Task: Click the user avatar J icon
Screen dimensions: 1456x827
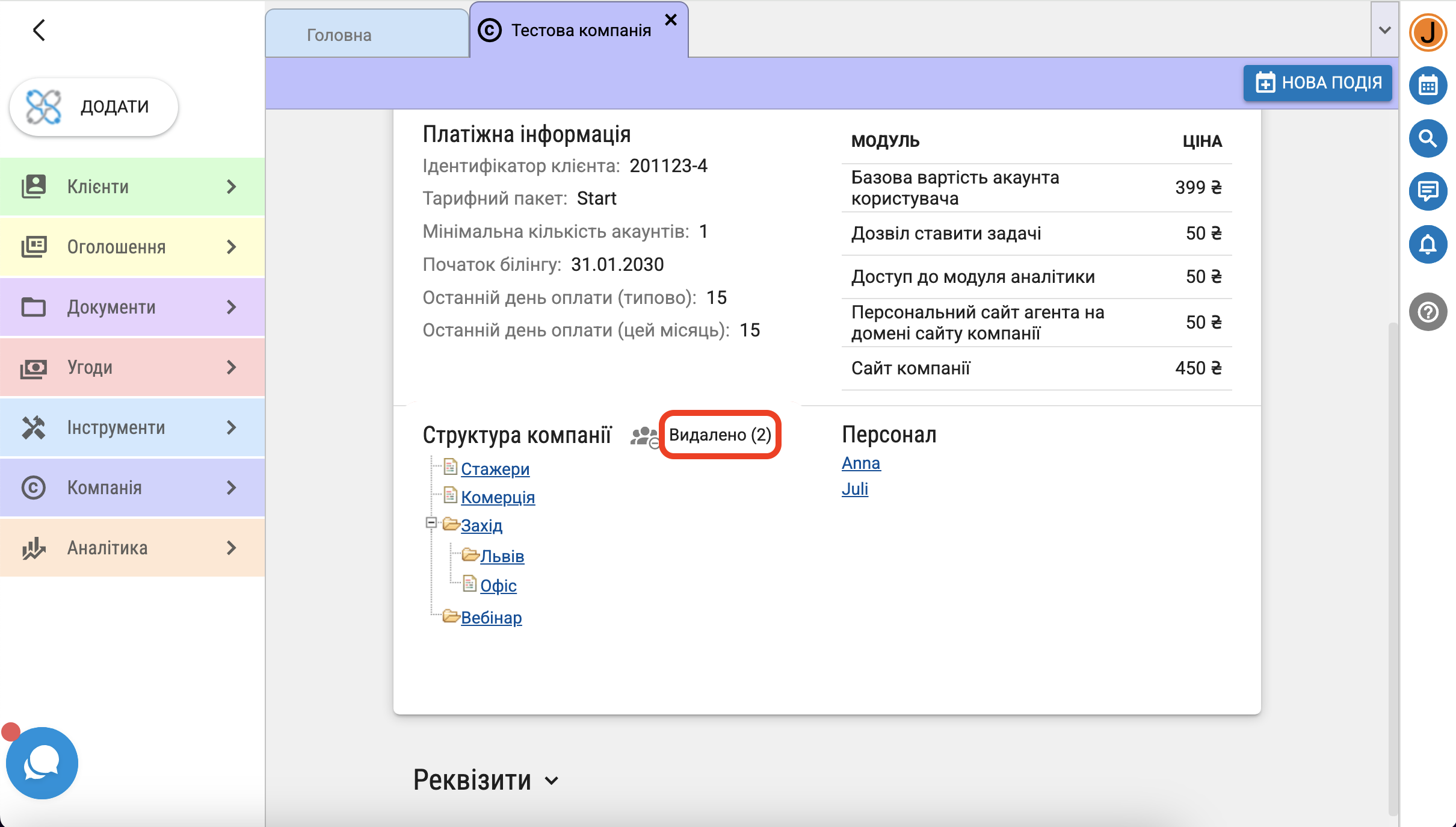Action: pos(1428,33)
